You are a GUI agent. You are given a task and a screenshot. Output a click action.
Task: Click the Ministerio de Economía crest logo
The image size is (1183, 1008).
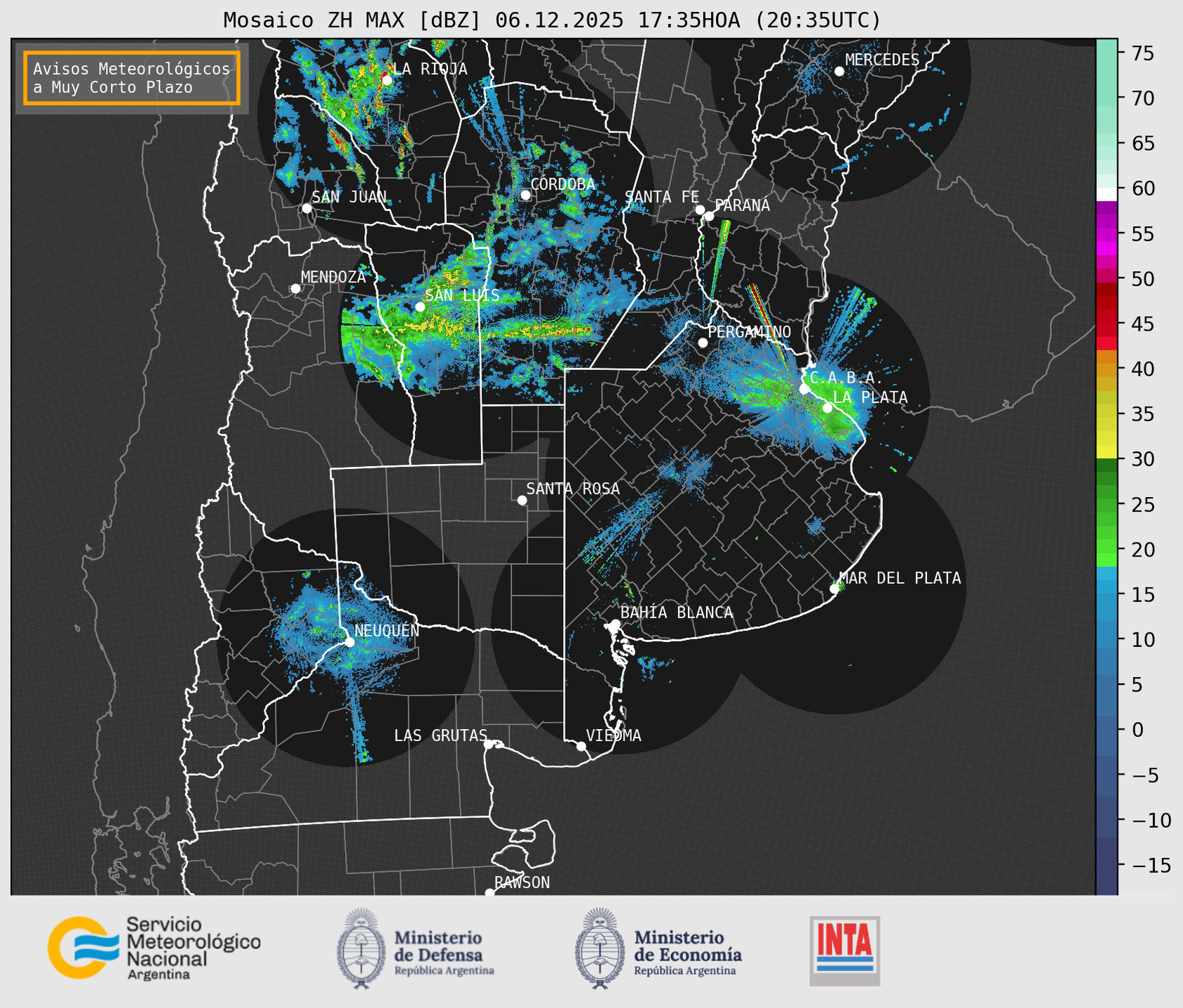[x=600, y=948]
